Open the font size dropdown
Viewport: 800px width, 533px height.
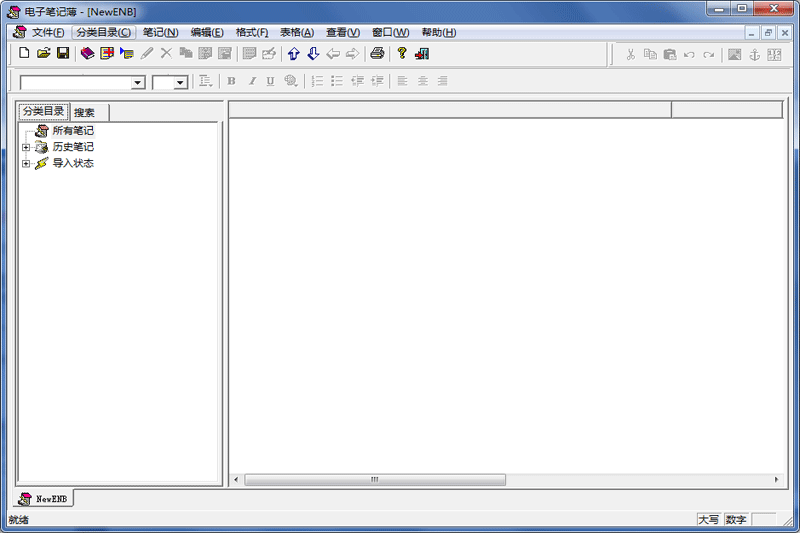(181, 82)
